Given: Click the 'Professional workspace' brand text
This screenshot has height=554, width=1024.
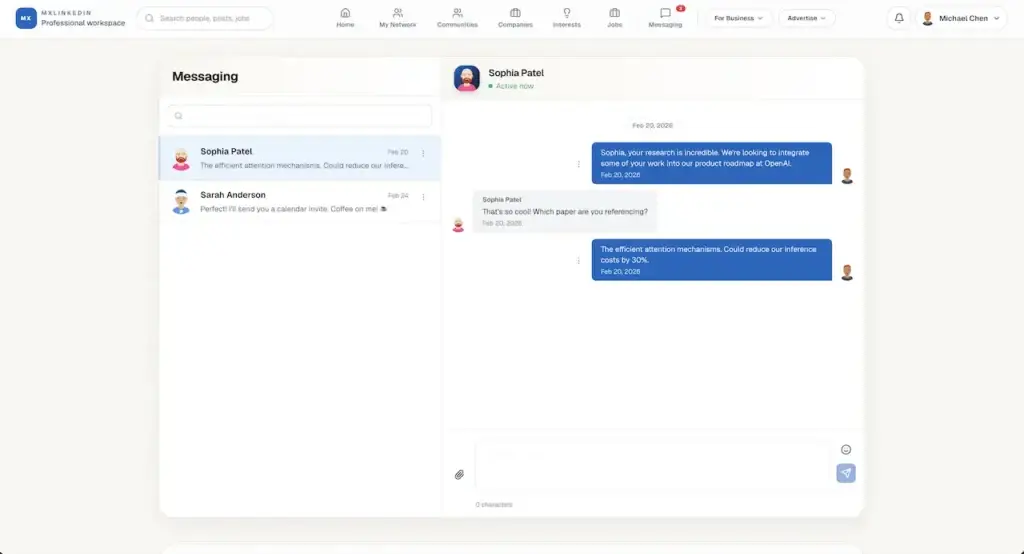Looking at the screenshot, I should (83, 23).
